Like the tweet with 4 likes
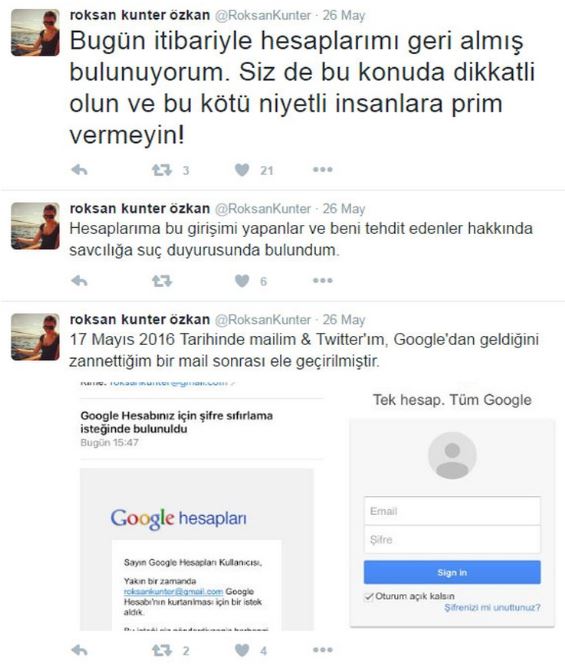The height and width of the screenshot is (666, 565). tap(242, 650)
